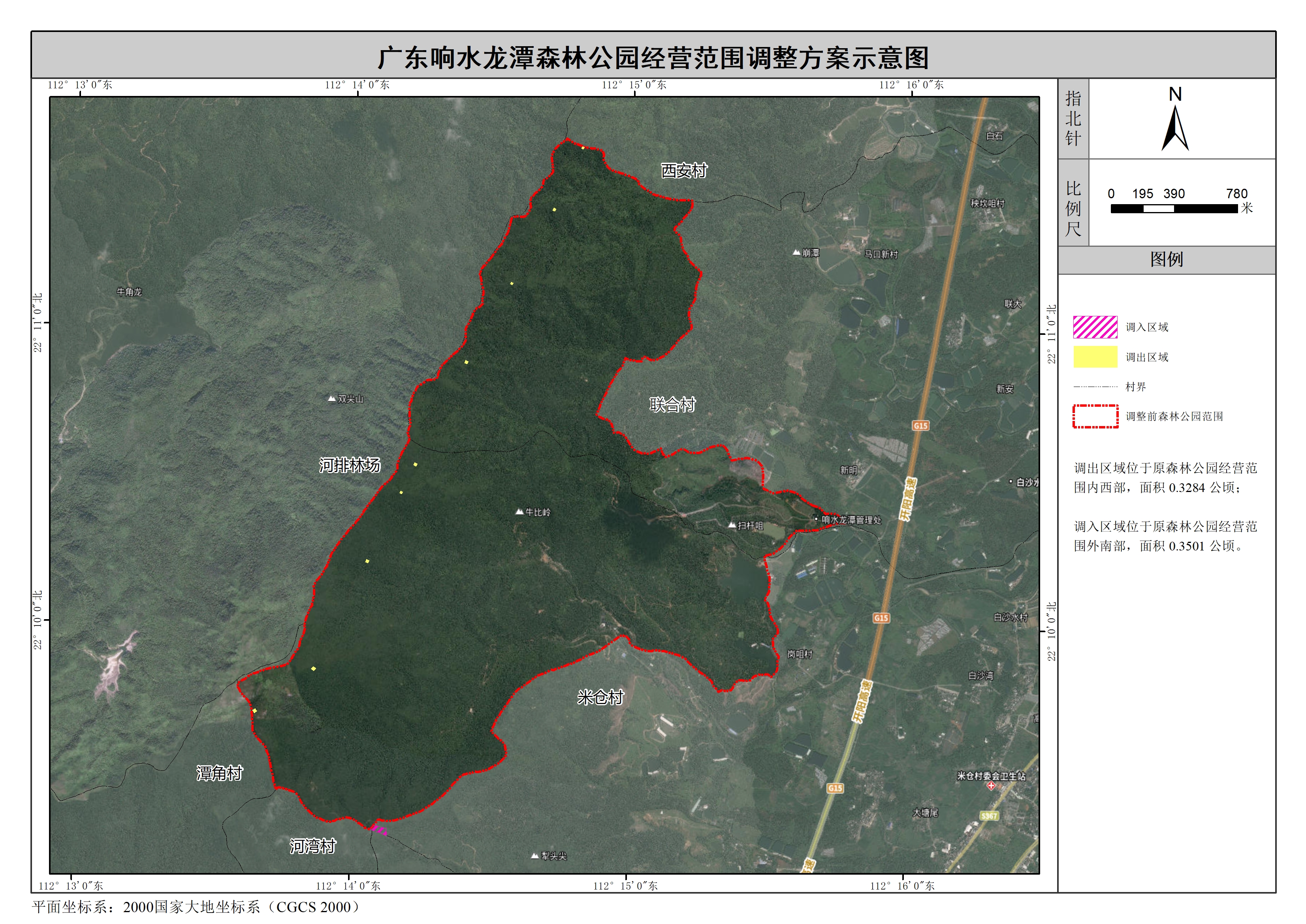Click the 扫杆咀 mountain peak marker

click(x=732, y=525)
